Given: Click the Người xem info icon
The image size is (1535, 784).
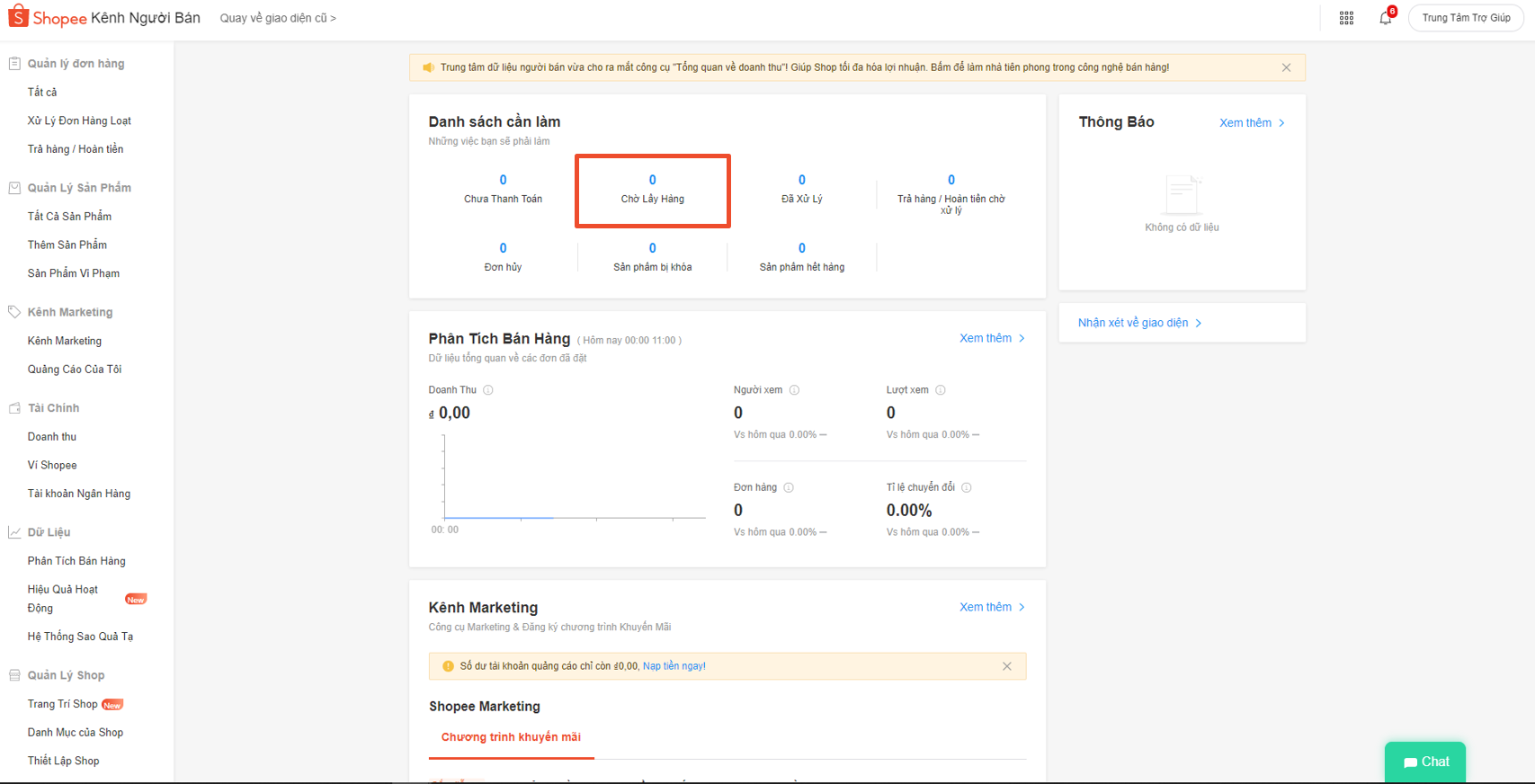Looking at the screenshot, I should click(794, 390).
